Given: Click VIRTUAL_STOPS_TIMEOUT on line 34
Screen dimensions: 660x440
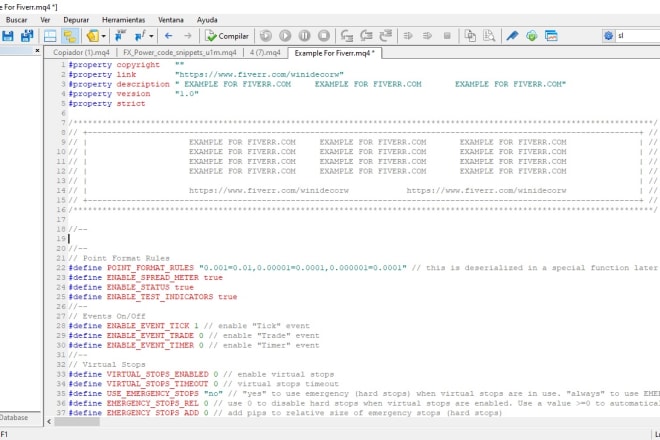Looking at the screenshot, I should 157,384.
